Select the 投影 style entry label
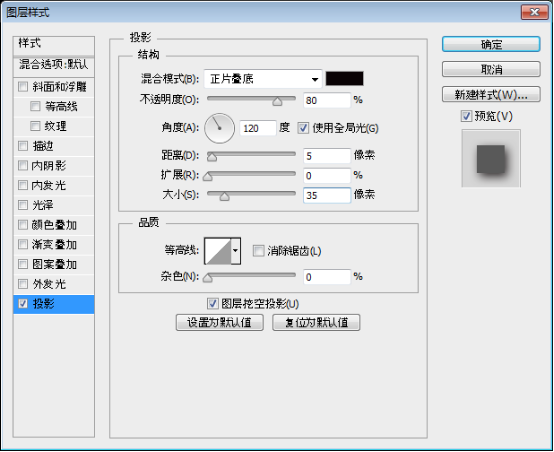Image resolution: width=554 pixels, height=452 pixels. point(43,304)
